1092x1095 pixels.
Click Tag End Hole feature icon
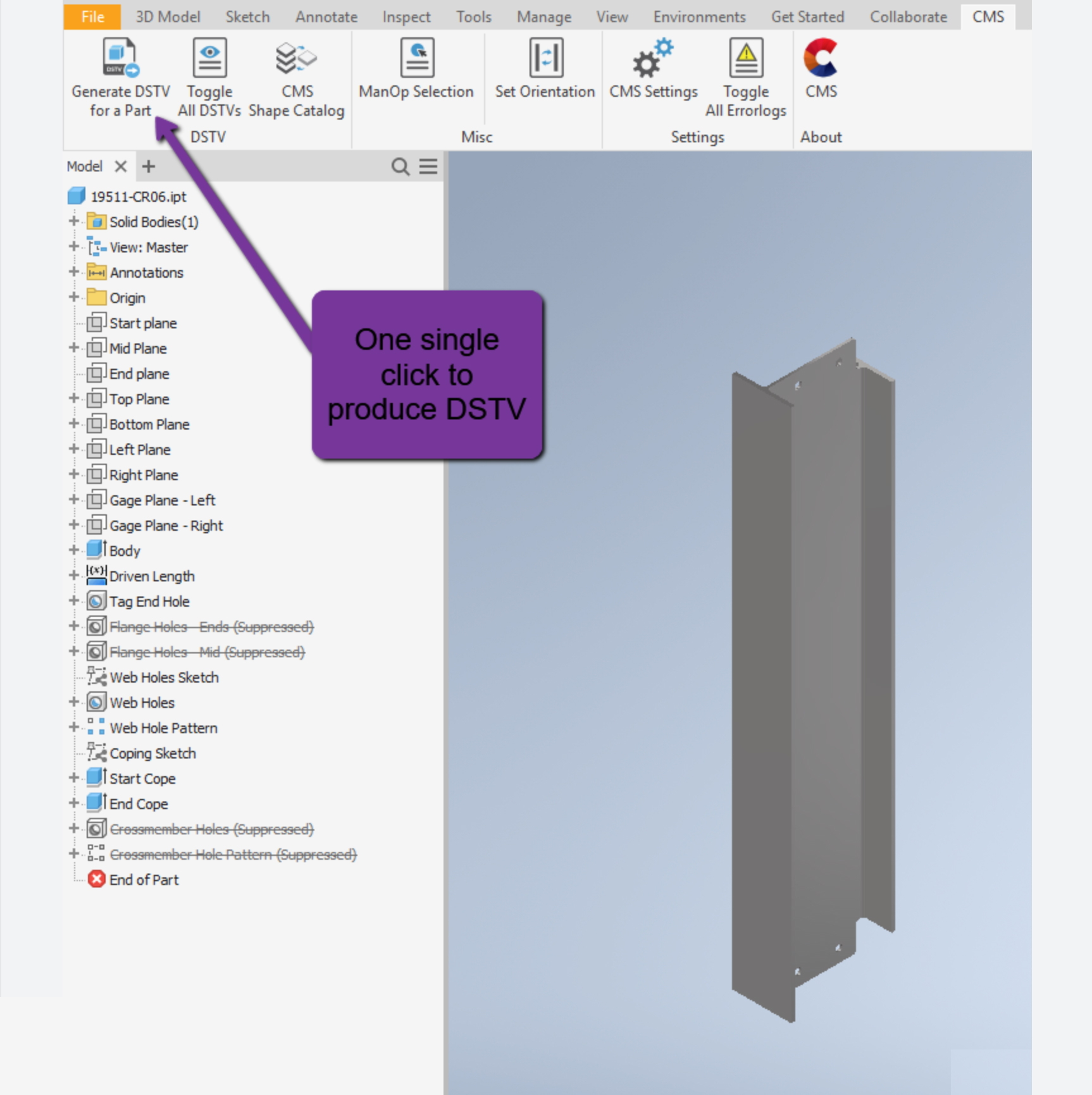point(96,601)
